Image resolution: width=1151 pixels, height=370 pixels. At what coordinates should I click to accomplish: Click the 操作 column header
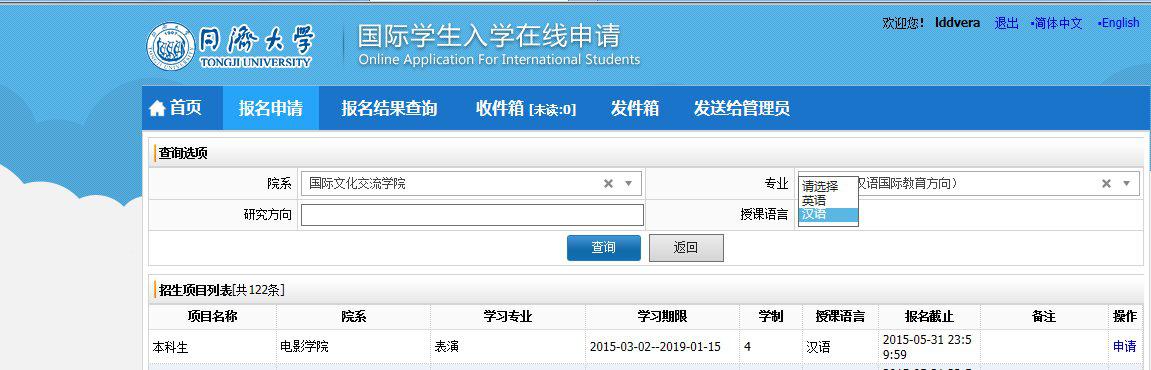(1125, 316)
